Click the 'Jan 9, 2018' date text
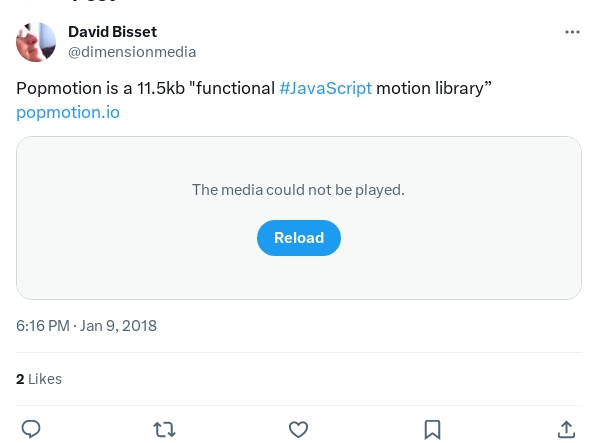598x443 pixels. (x=118, y=326)
